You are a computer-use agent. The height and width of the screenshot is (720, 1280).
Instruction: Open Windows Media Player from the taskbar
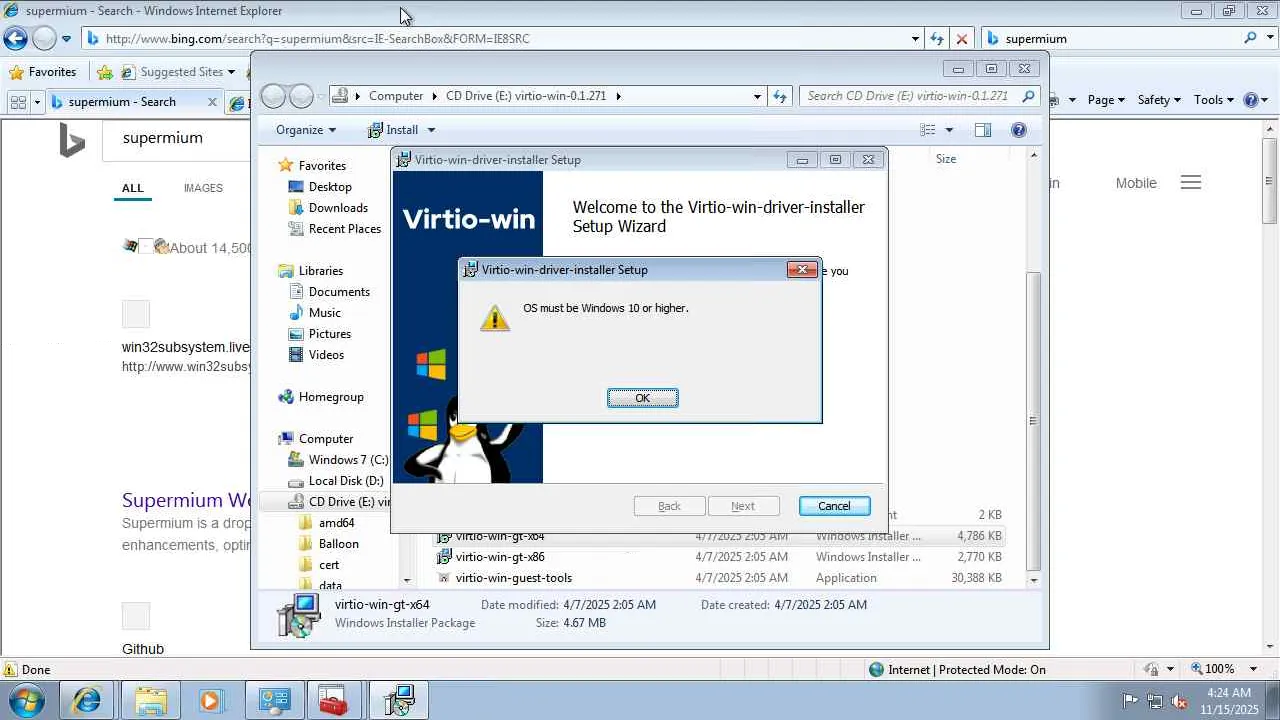(209, 701)
